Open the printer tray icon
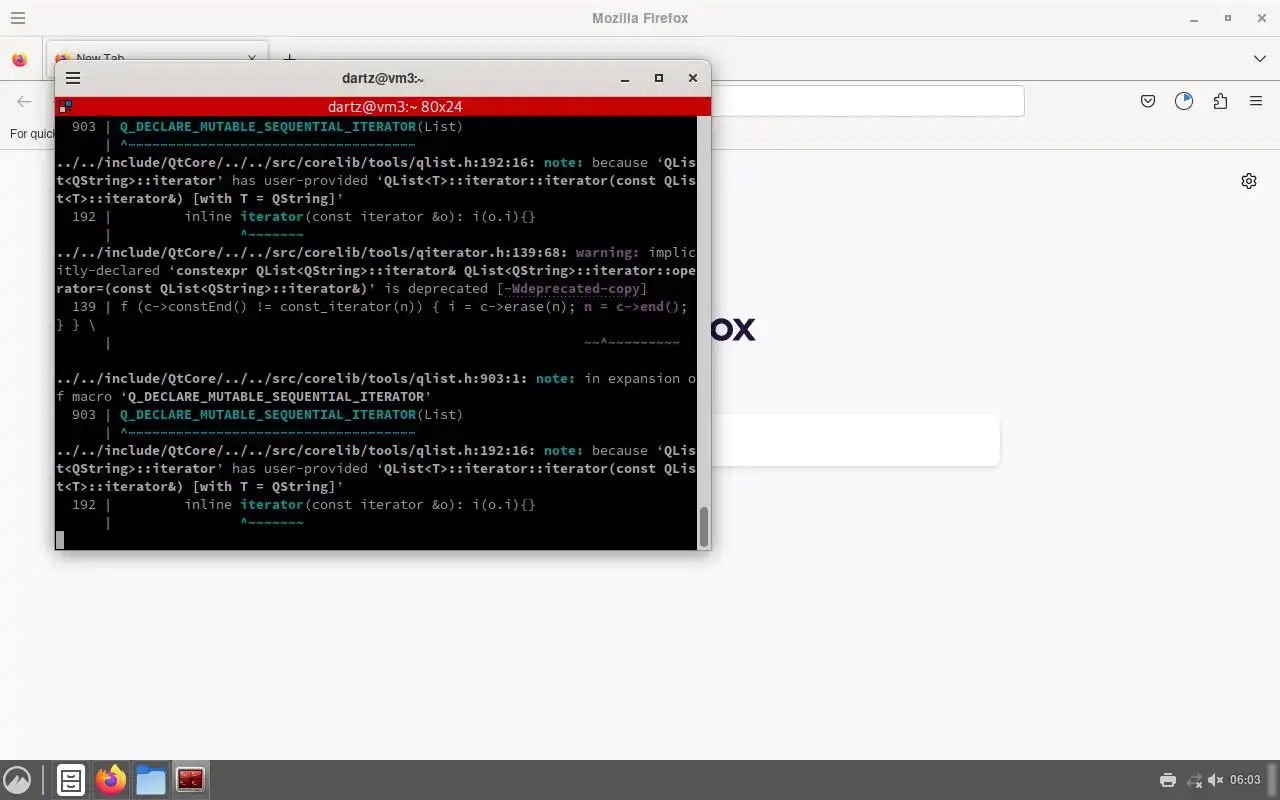This screenshot has height=800, width=1280. point(1167,780)
